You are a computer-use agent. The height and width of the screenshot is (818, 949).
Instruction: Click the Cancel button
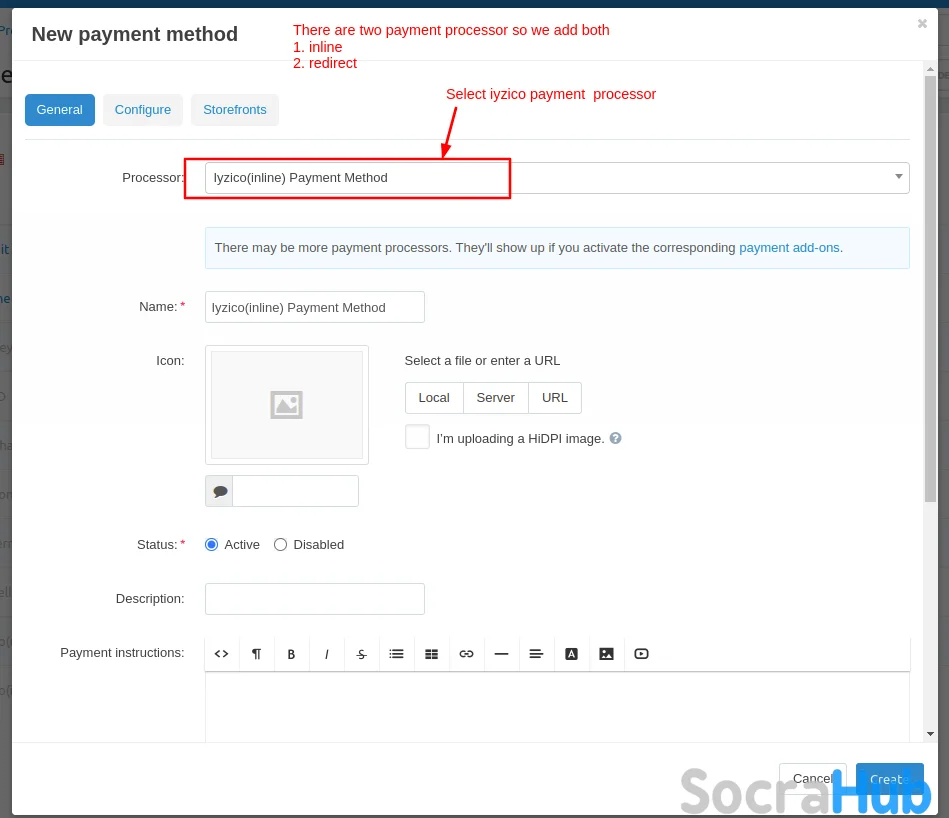(812, 779)
